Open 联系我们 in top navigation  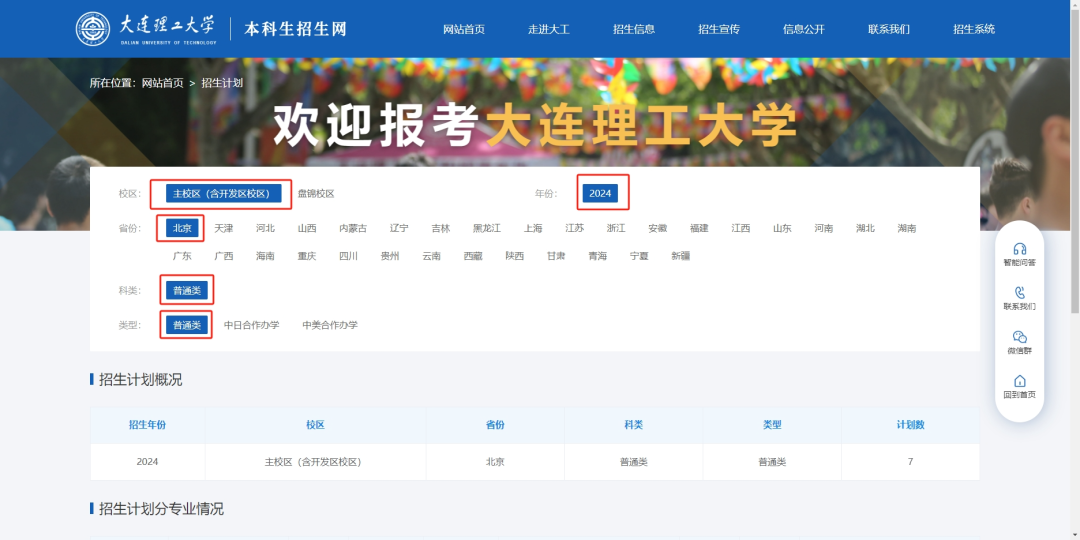[x=889, y=29]
